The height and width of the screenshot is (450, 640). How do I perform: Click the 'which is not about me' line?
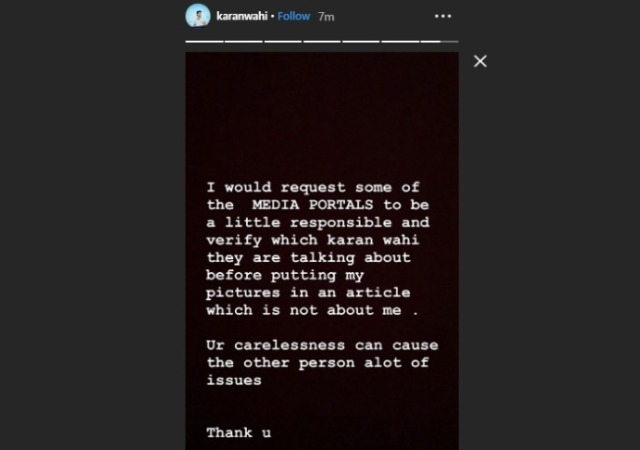click(312, 310)
